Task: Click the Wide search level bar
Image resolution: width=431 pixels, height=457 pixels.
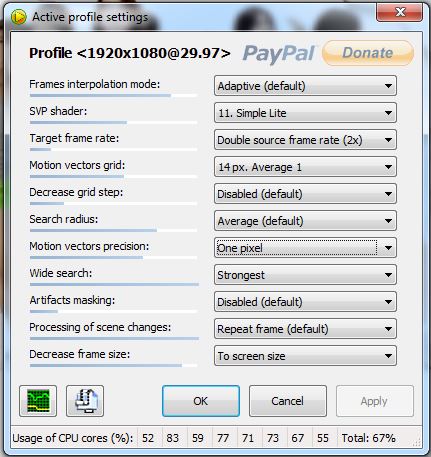Action: click(x=114, y=284)
